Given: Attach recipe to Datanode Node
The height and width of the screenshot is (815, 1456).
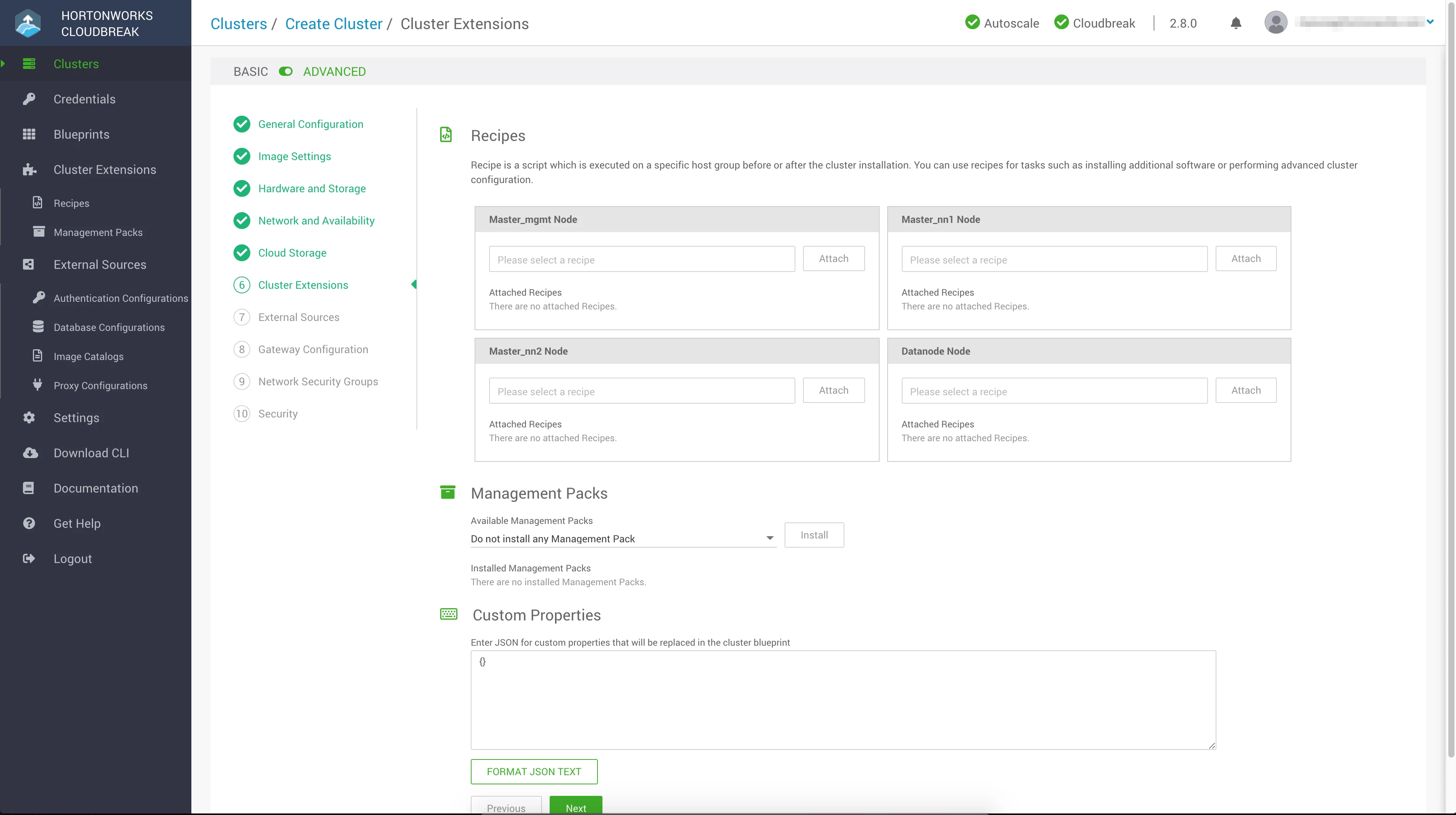Looking at the screenshot, I should 1246,390.
